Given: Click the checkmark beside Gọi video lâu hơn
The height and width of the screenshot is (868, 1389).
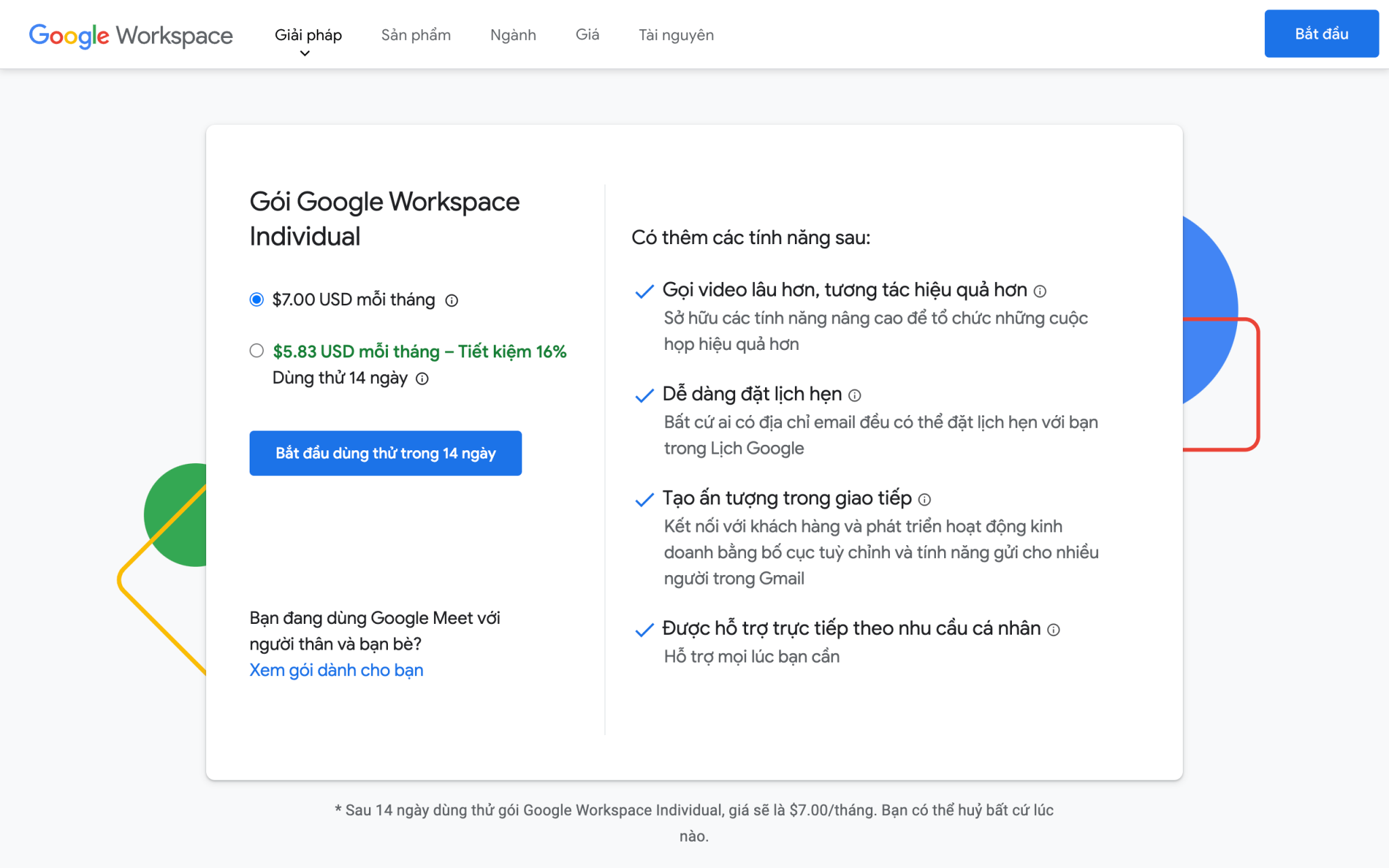Looking at the screenshot, I should [x=642, y=292].
